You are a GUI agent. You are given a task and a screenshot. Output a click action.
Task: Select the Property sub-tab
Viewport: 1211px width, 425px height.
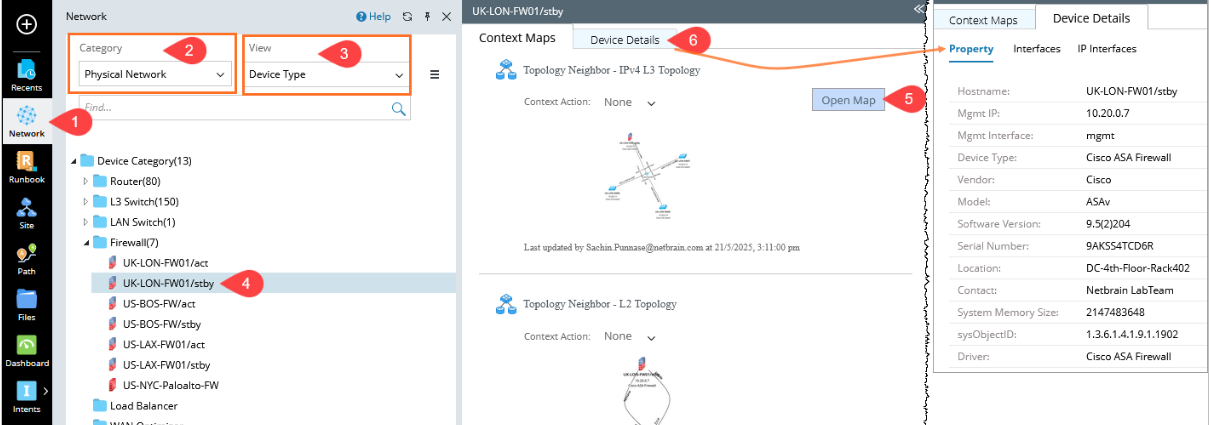point(971,48)
